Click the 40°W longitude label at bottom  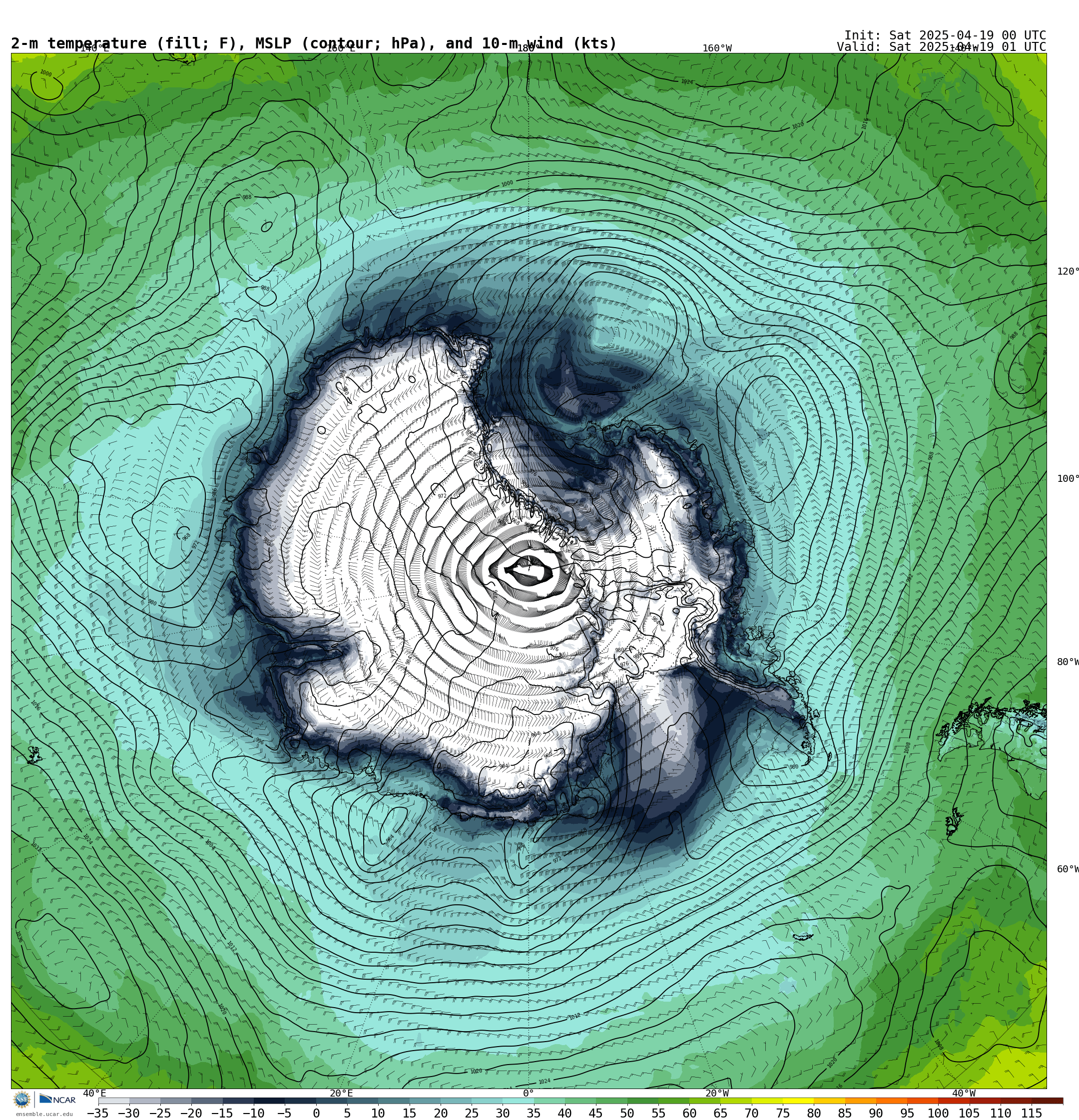pyautogui.click(x=964, y=1093)
